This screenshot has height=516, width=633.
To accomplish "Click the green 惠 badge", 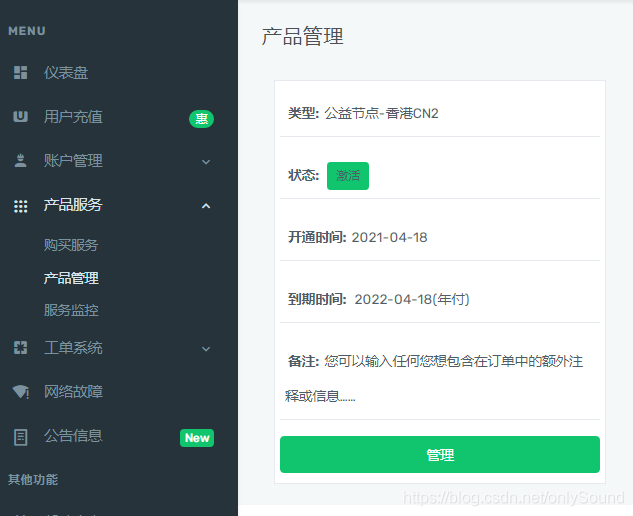I will click(x=201, y=119).
